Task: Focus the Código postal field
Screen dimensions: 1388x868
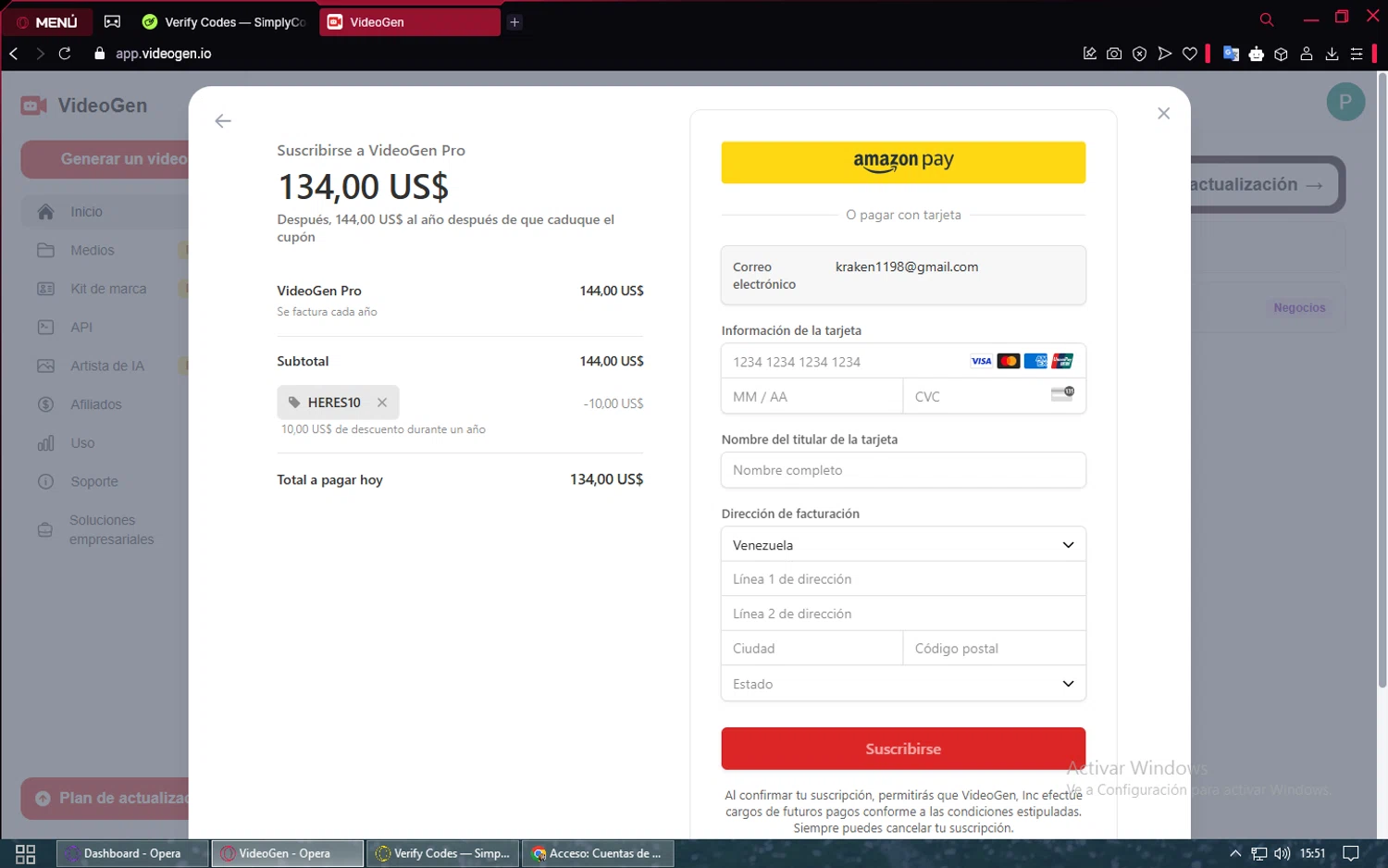Action: 994,649
